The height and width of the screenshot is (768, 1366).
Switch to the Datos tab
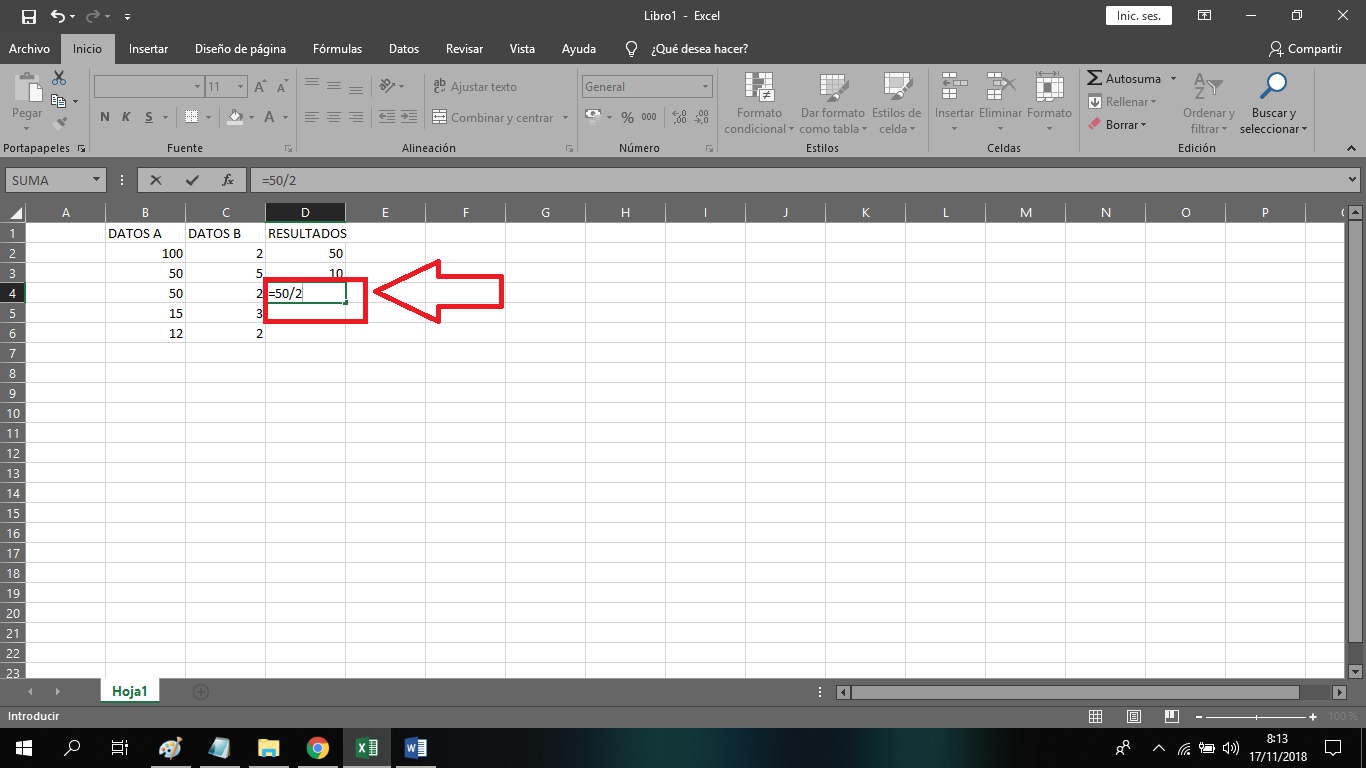point(404,49)
